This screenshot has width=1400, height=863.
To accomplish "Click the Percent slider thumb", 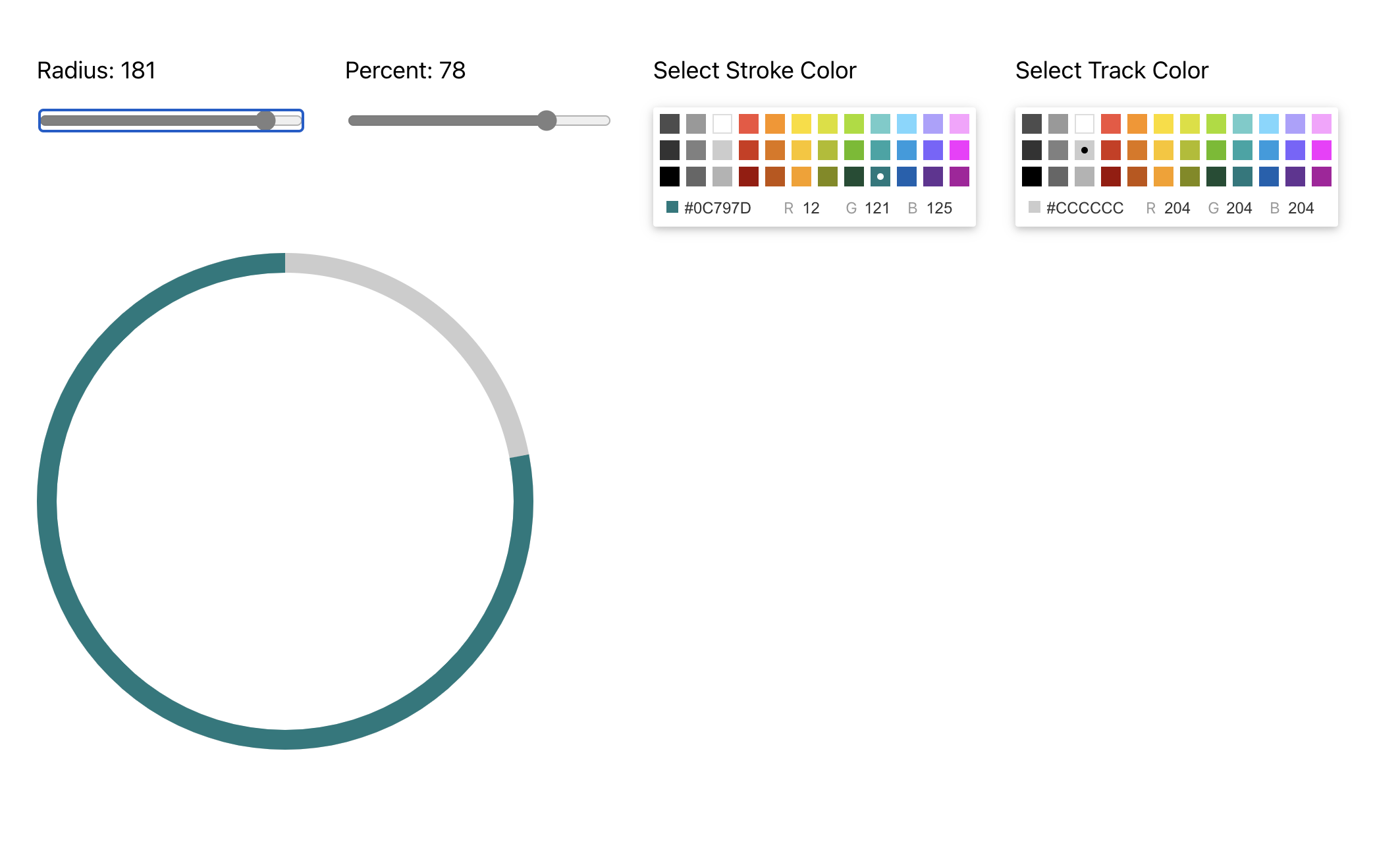I will (x=547, y=121).
